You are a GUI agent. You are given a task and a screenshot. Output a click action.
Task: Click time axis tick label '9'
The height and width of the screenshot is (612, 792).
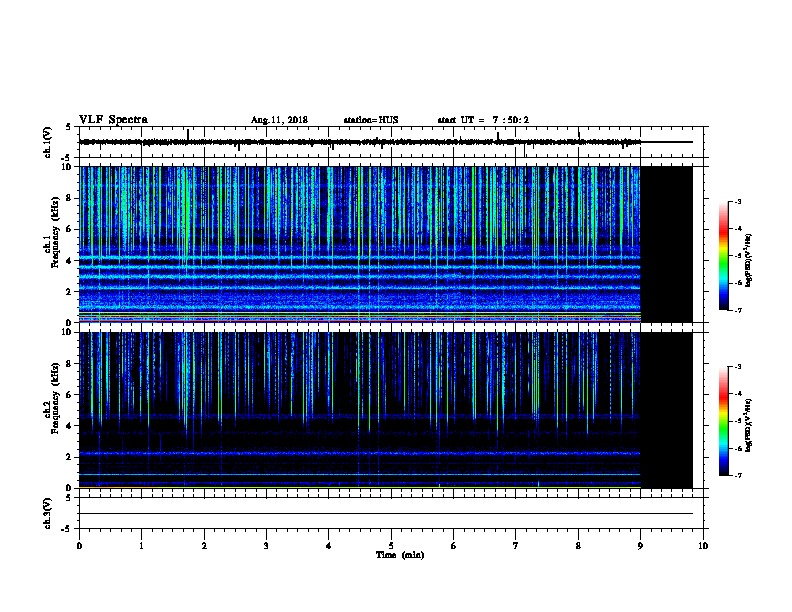[640, 546]
